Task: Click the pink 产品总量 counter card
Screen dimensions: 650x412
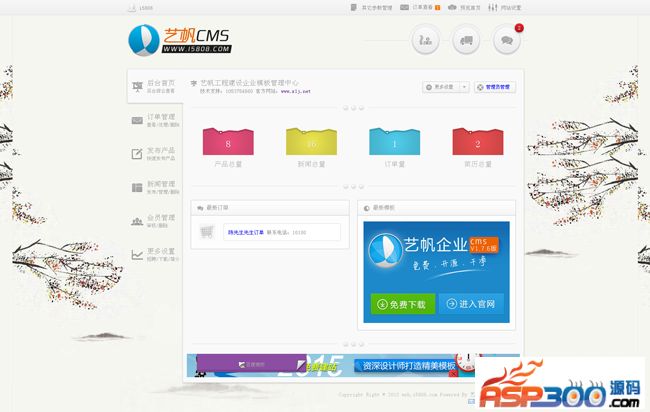Action: (x=228, y=142)
